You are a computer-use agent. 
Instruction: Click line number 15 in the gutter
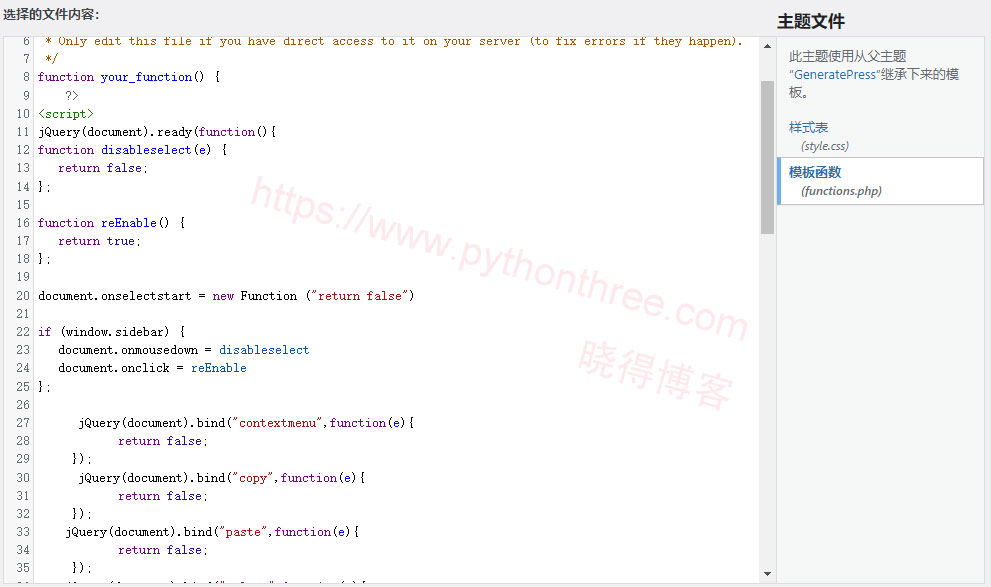[23, 205]
